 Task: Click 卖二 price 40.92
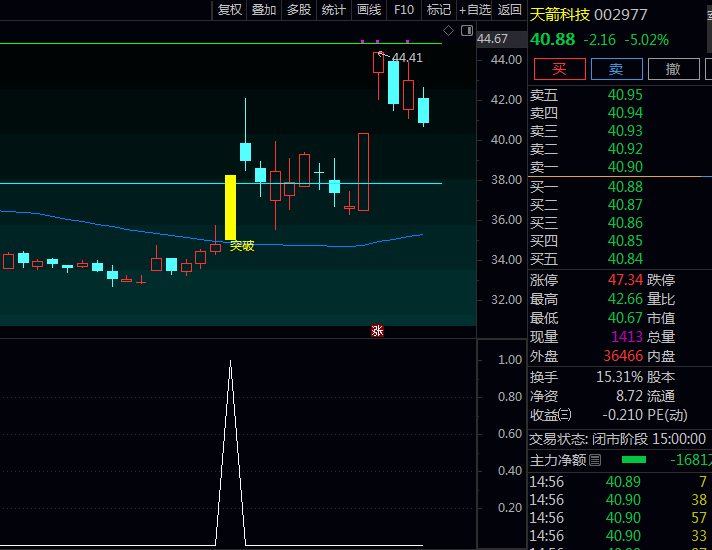625,149
